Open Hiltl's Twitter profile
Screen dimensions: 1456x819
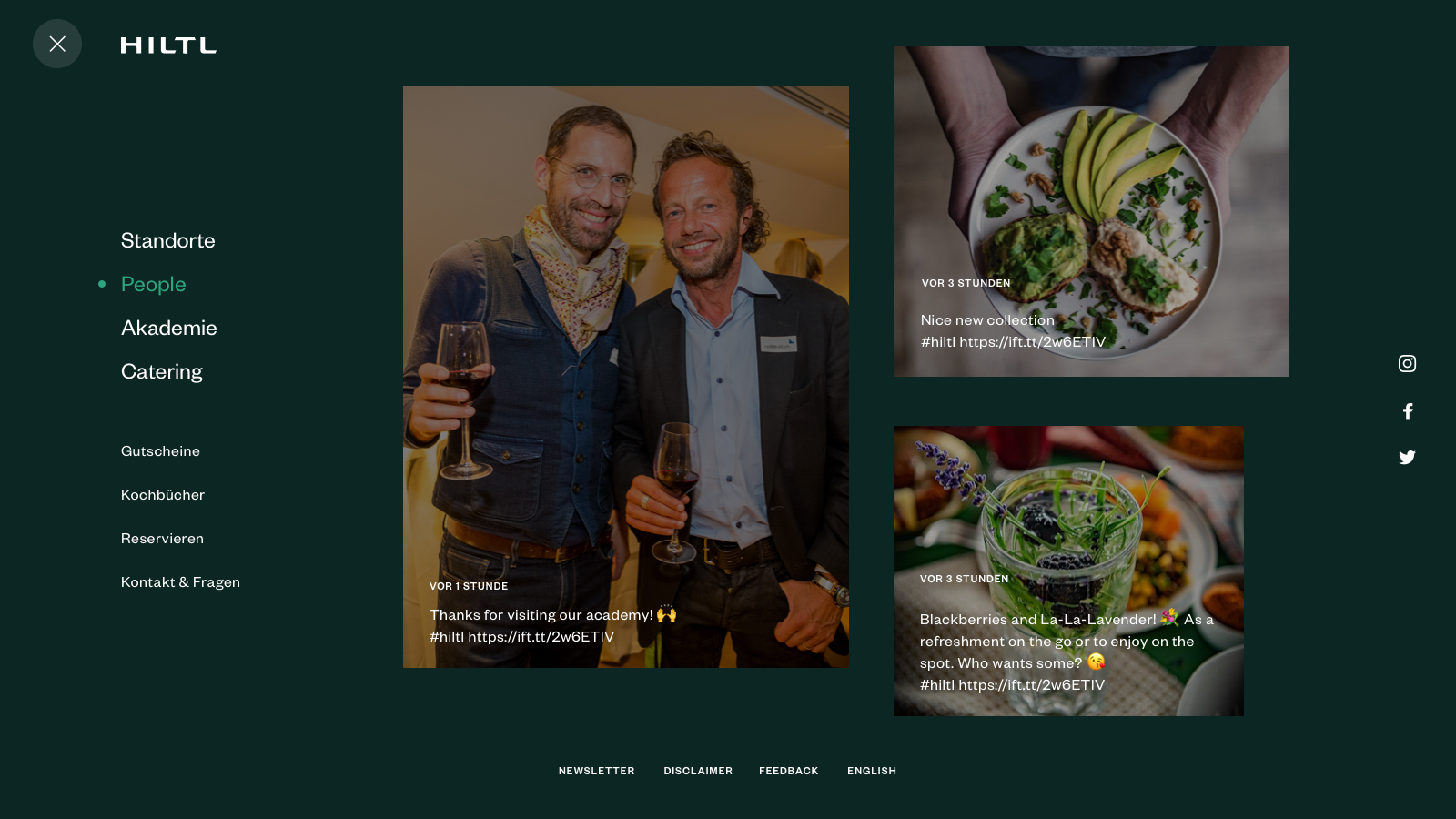pos(1407,458)
